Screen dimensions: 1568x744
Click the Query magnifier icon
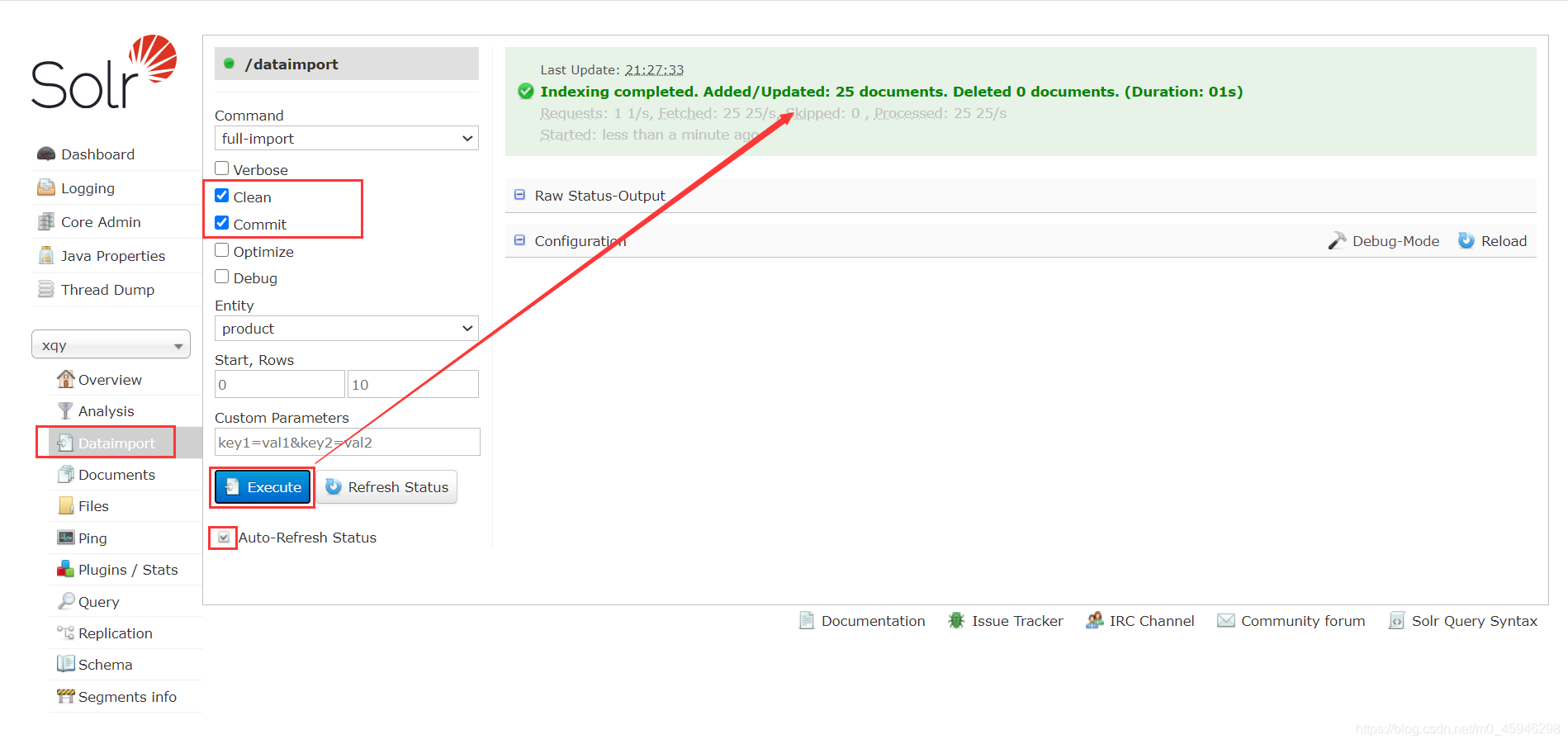point(65,601)
